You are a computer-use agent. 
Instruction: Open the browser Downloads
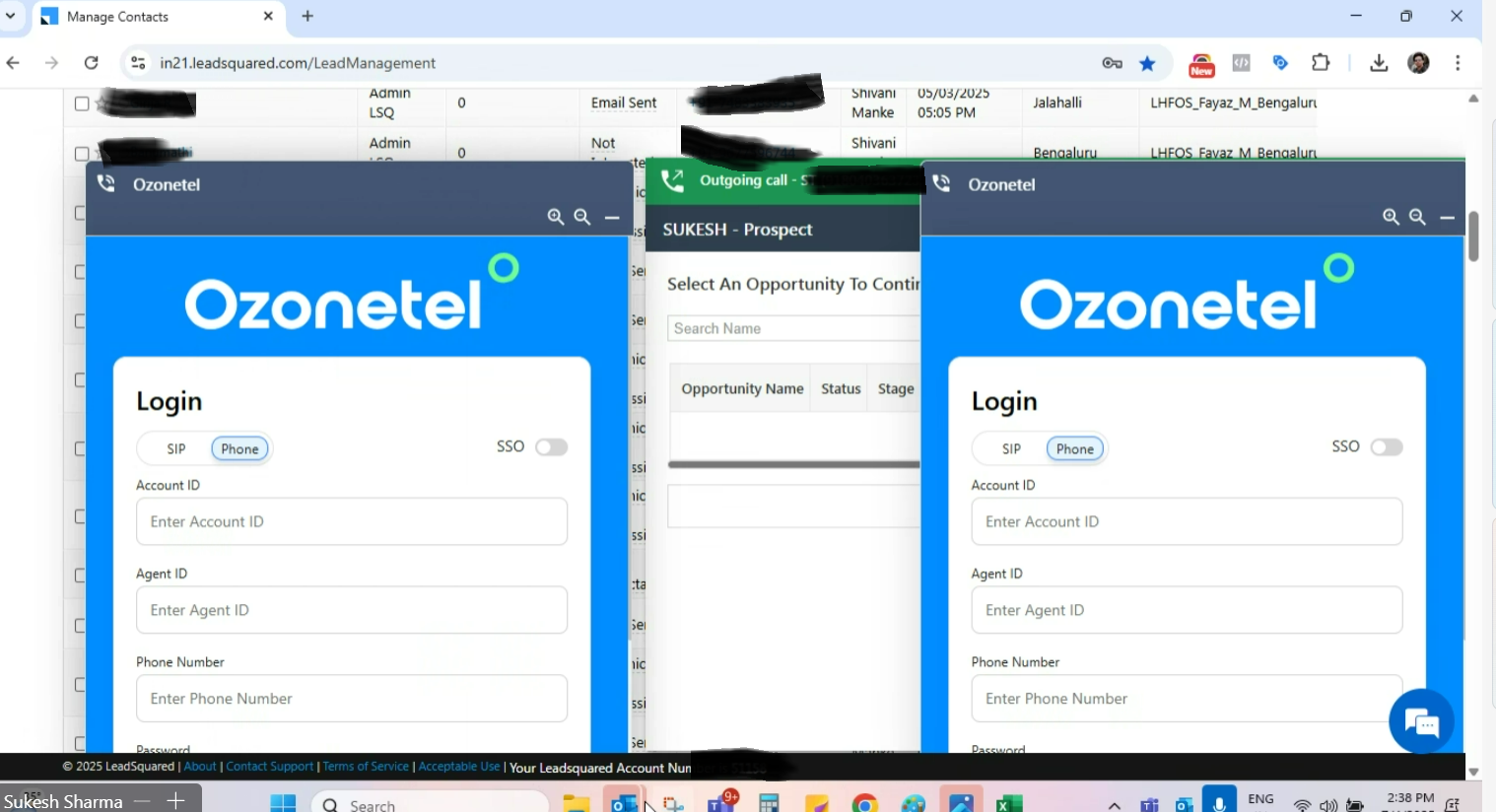point(1379,63)
